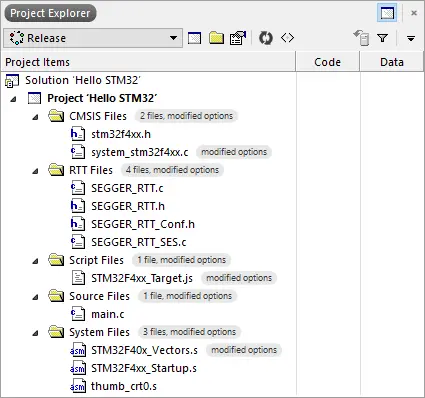
Task: Select STM32F4xx_Target.js file name
Action: pos(142,278)
